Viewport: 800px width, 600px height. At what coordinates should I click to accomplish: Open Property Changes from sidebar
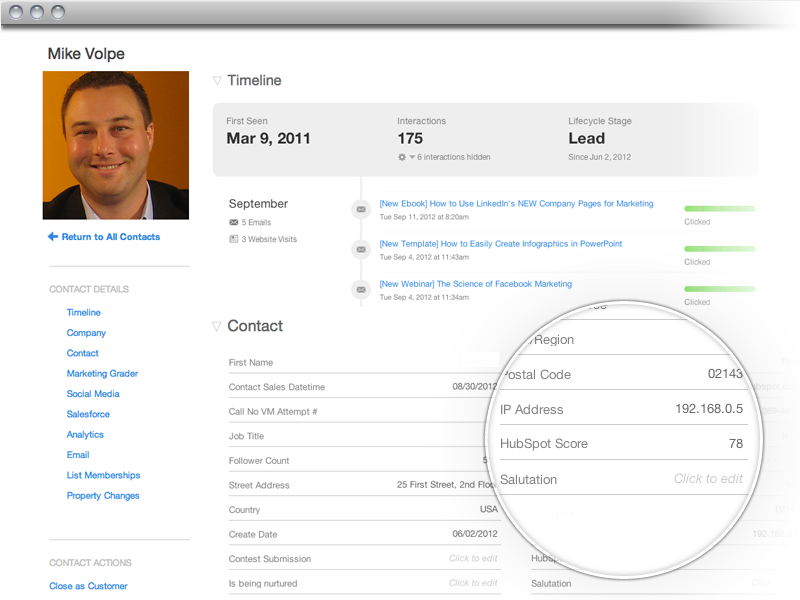pos(103,495)
